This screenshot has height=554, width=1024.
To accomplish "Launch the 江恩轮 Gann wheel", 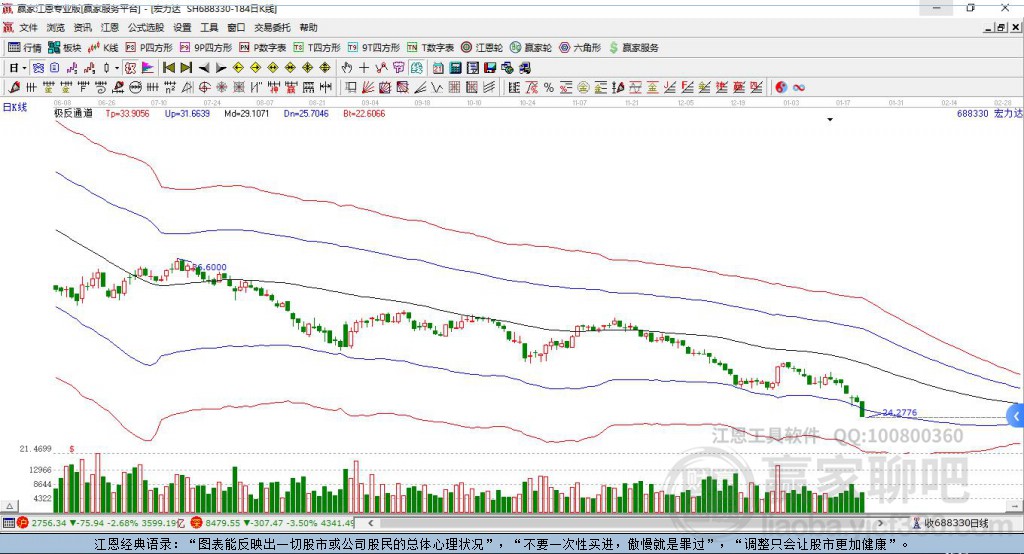I will tap(482, 48).
